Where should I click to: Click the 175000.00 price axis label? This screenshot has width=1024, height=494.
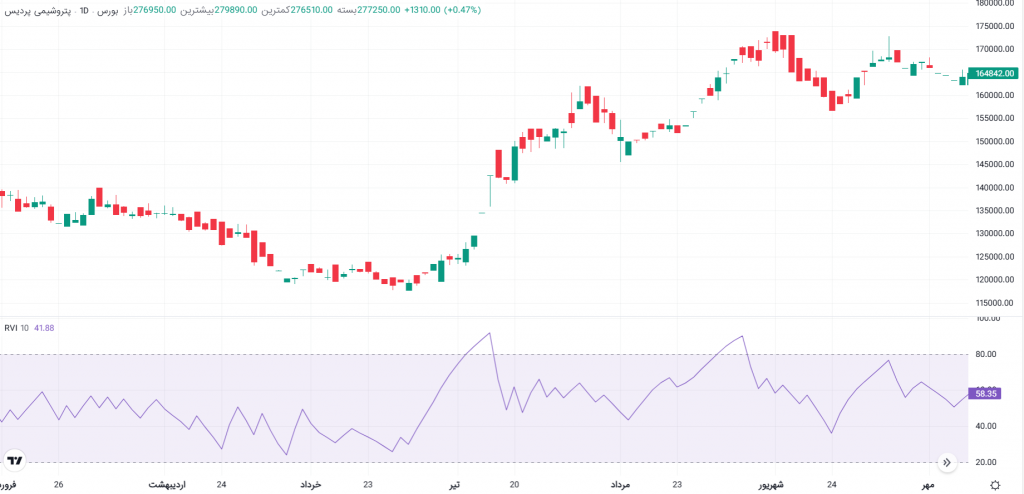994,26
